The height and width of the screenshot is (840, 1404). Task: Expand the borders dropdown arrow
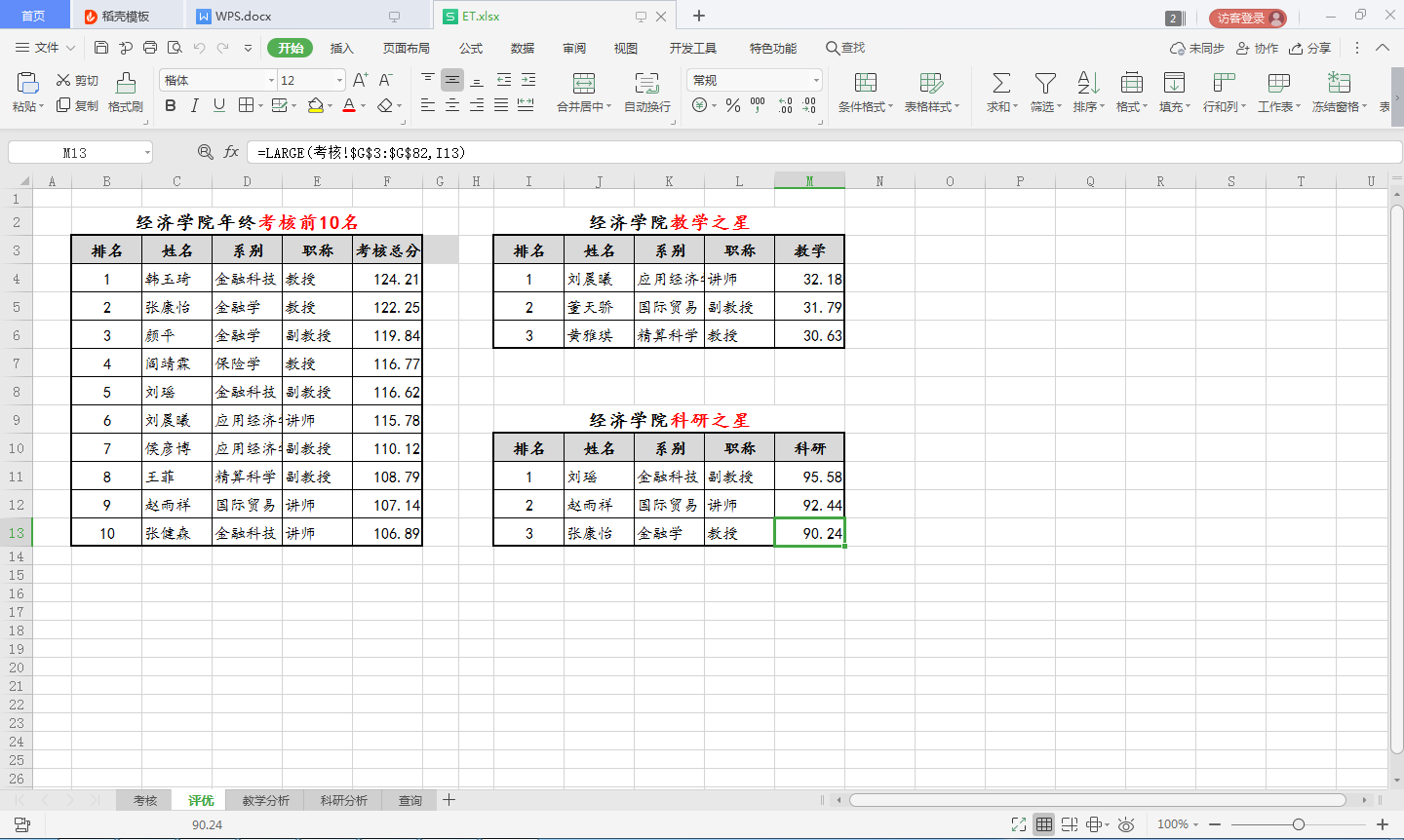point(259,105)
